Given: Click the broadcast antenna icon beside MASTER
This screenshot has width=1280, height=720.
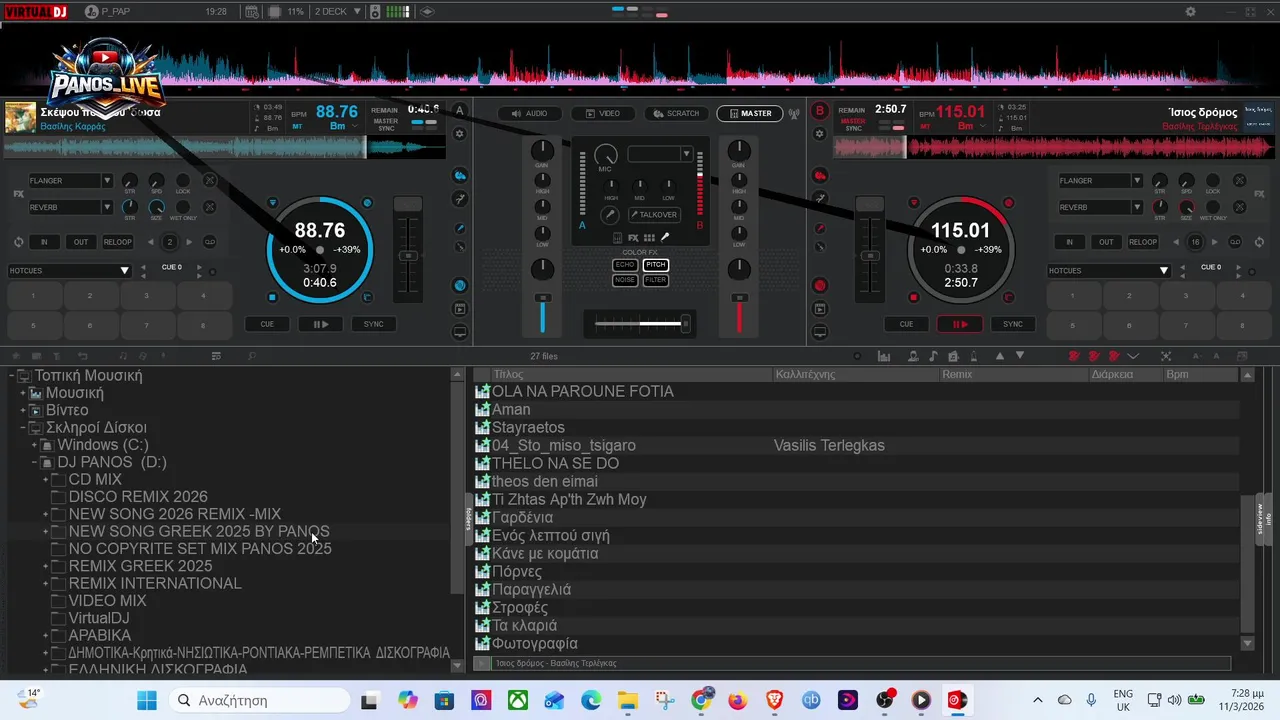Looking at the screenshot, I should pyautogui.click(x=794, y=113).
